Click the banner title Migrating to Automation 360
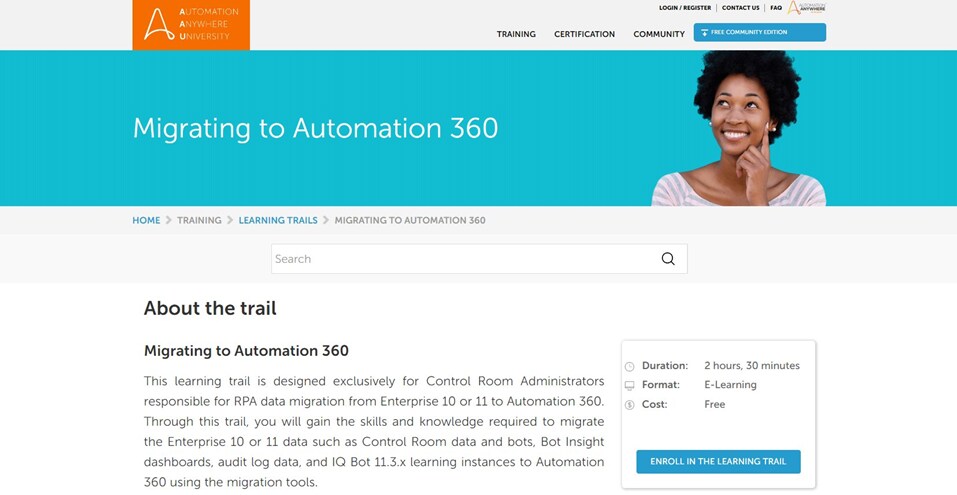The width and height of the screenshot is (957, 495). (x=316, y=128)
